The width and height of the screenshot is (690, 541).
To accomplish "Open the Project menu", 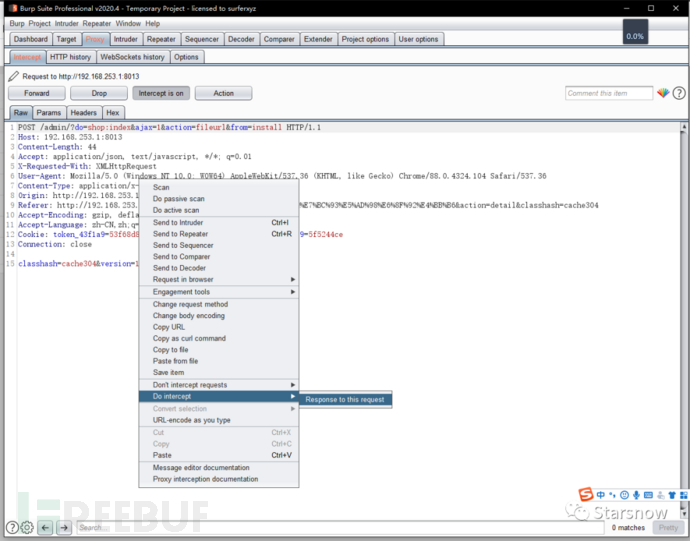I will tap(40, 23).
